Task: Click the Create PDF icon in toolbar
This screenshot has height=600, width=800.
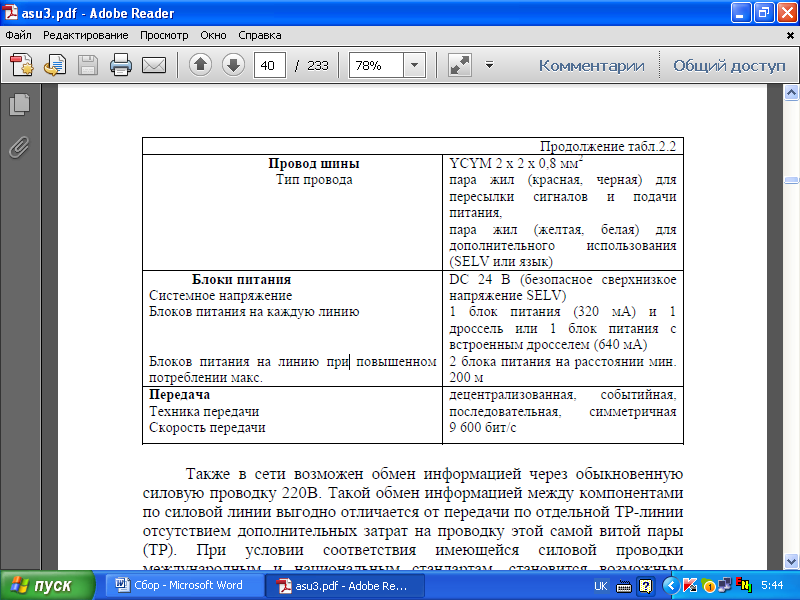Action: tap(22, 65)
